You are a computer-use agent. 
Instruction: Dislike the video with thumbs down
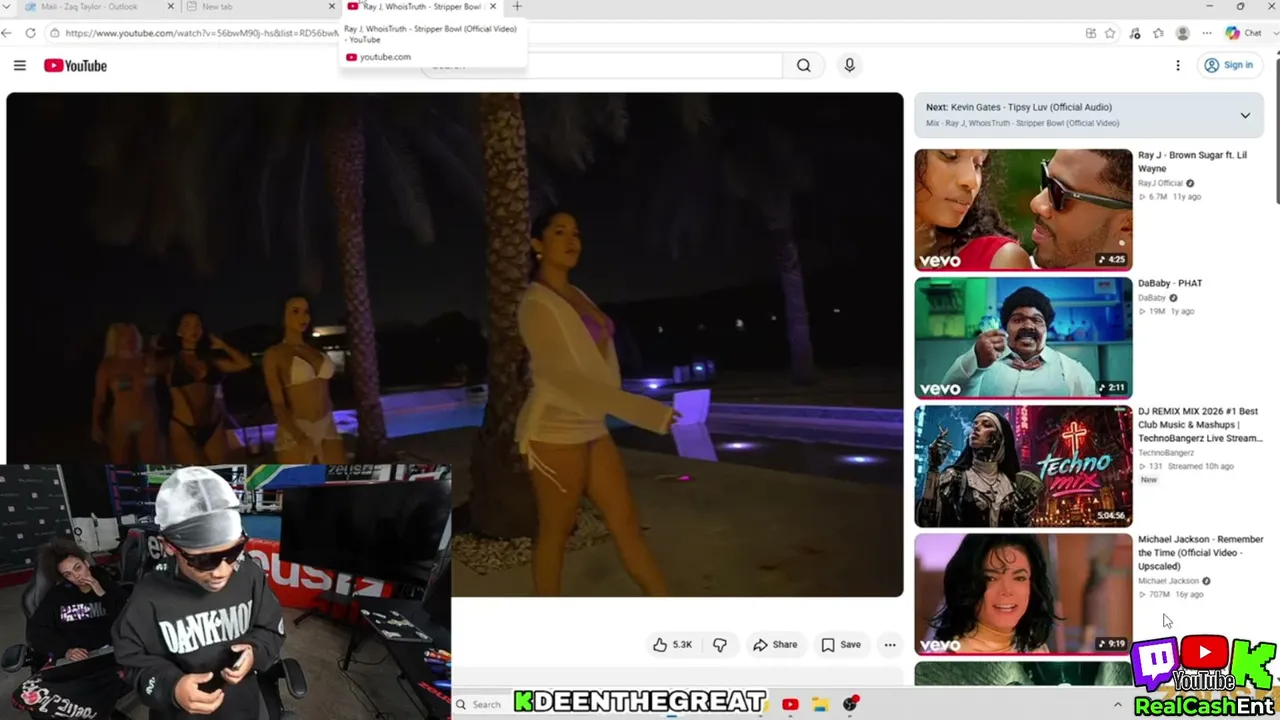click(720, 645)
